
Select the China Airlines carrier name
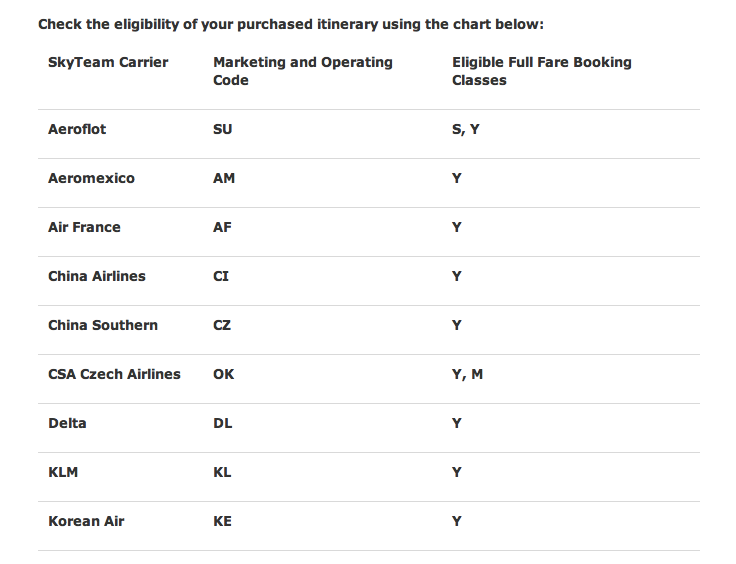click(x=97, y=276)
